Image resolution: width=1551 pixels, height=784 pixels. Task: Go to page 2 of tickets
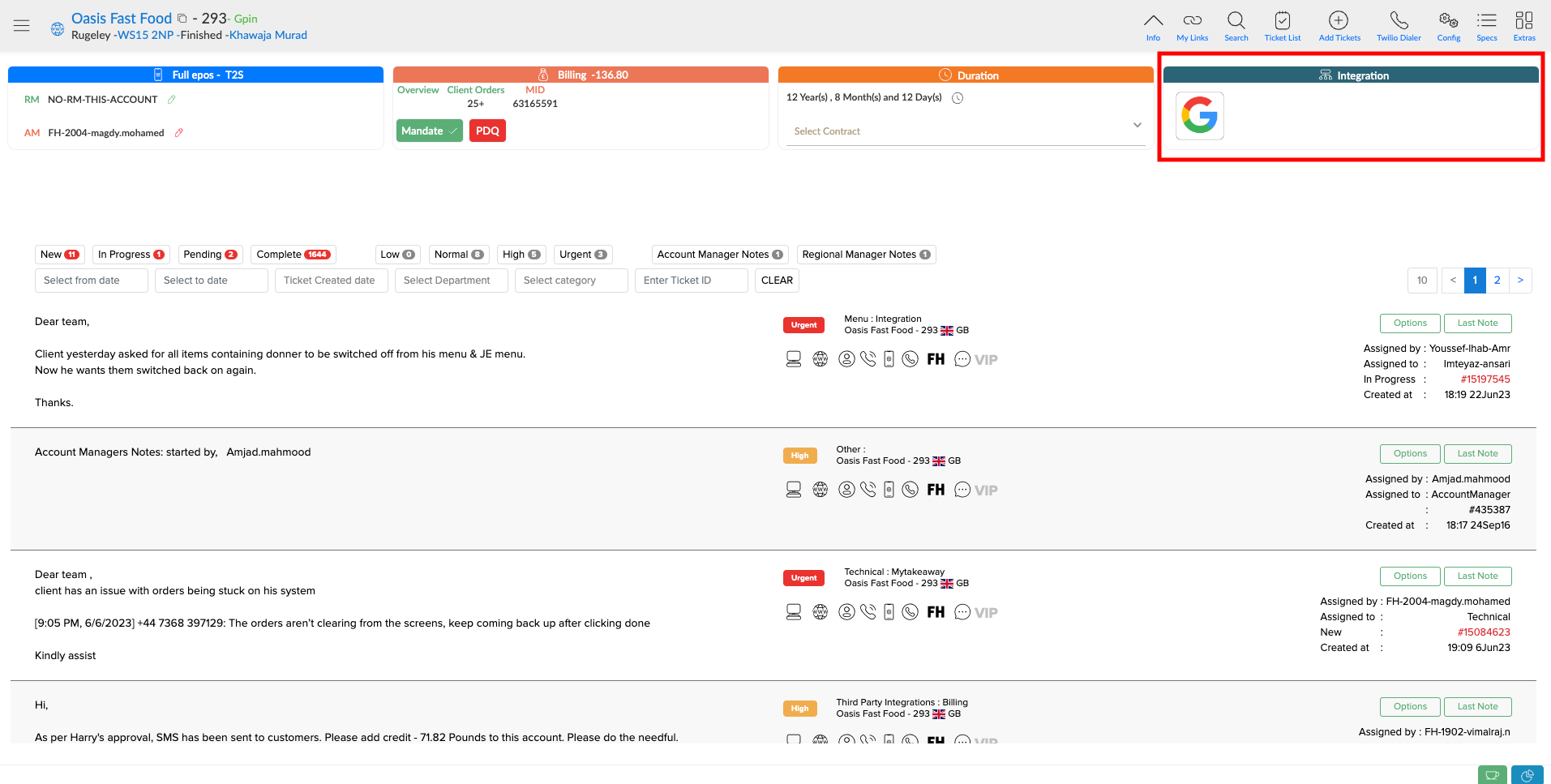click(x=1497, y=281)
